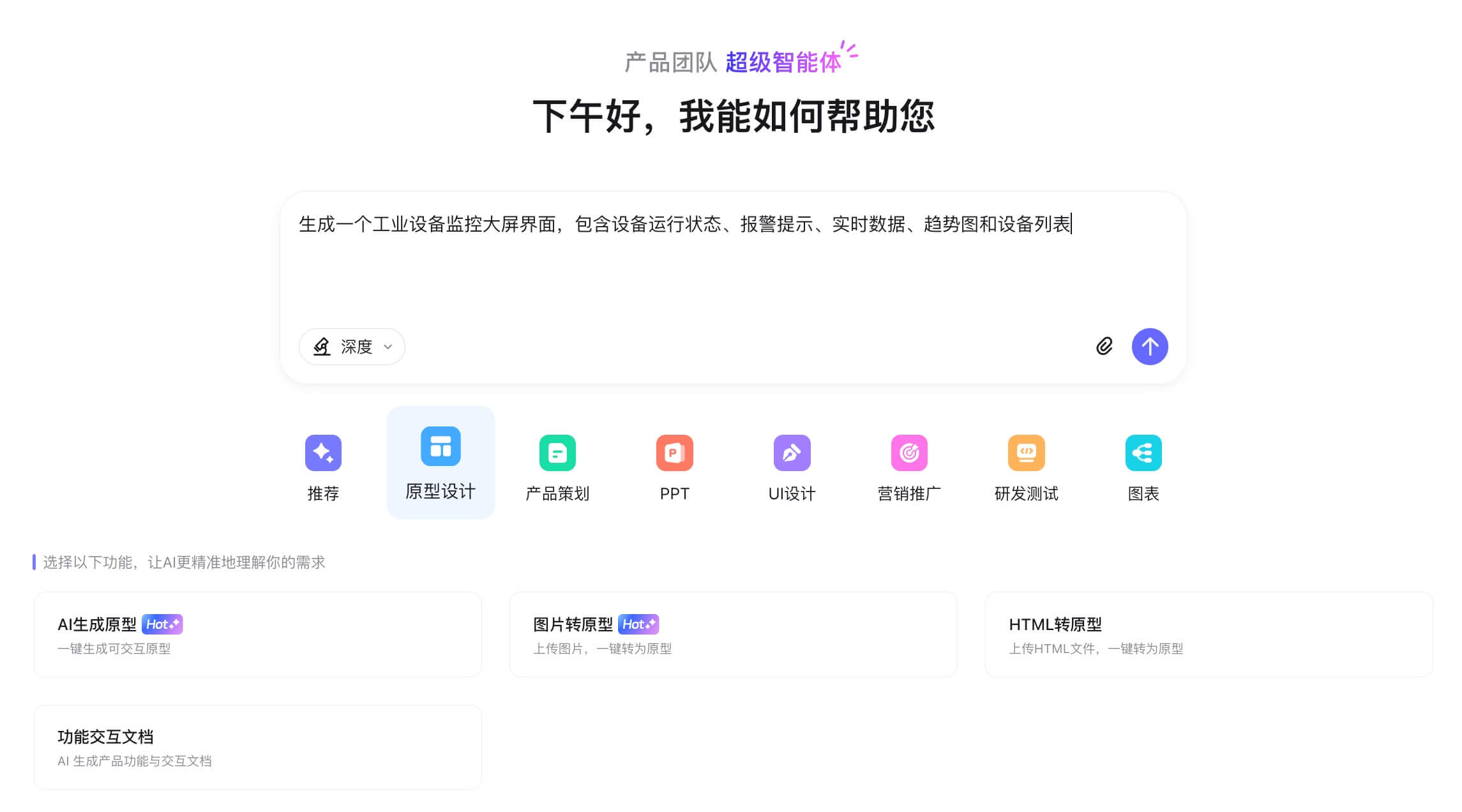The image size is (1462, 812).
Task: Open the 深度 selector chevron
Action: click(x=386, y=347)
